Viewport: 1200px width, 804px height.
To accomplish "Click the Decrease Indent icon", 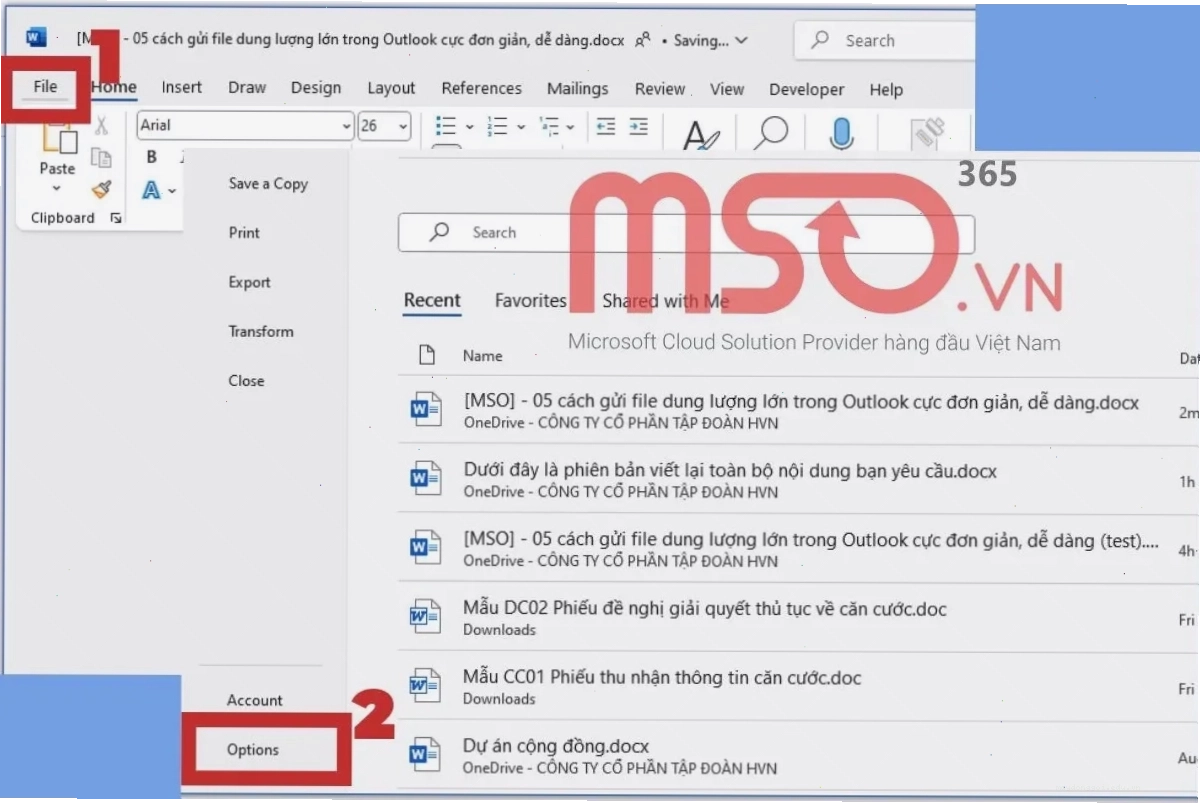I will coord(606,127).
